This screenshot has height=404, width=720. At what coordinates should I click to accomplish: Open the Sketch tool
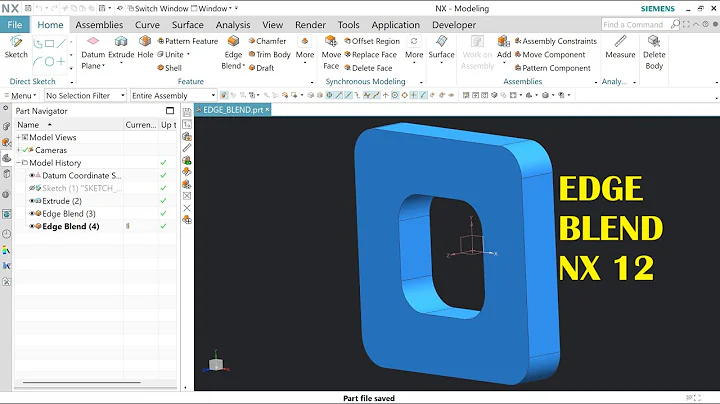click(16, 47)
